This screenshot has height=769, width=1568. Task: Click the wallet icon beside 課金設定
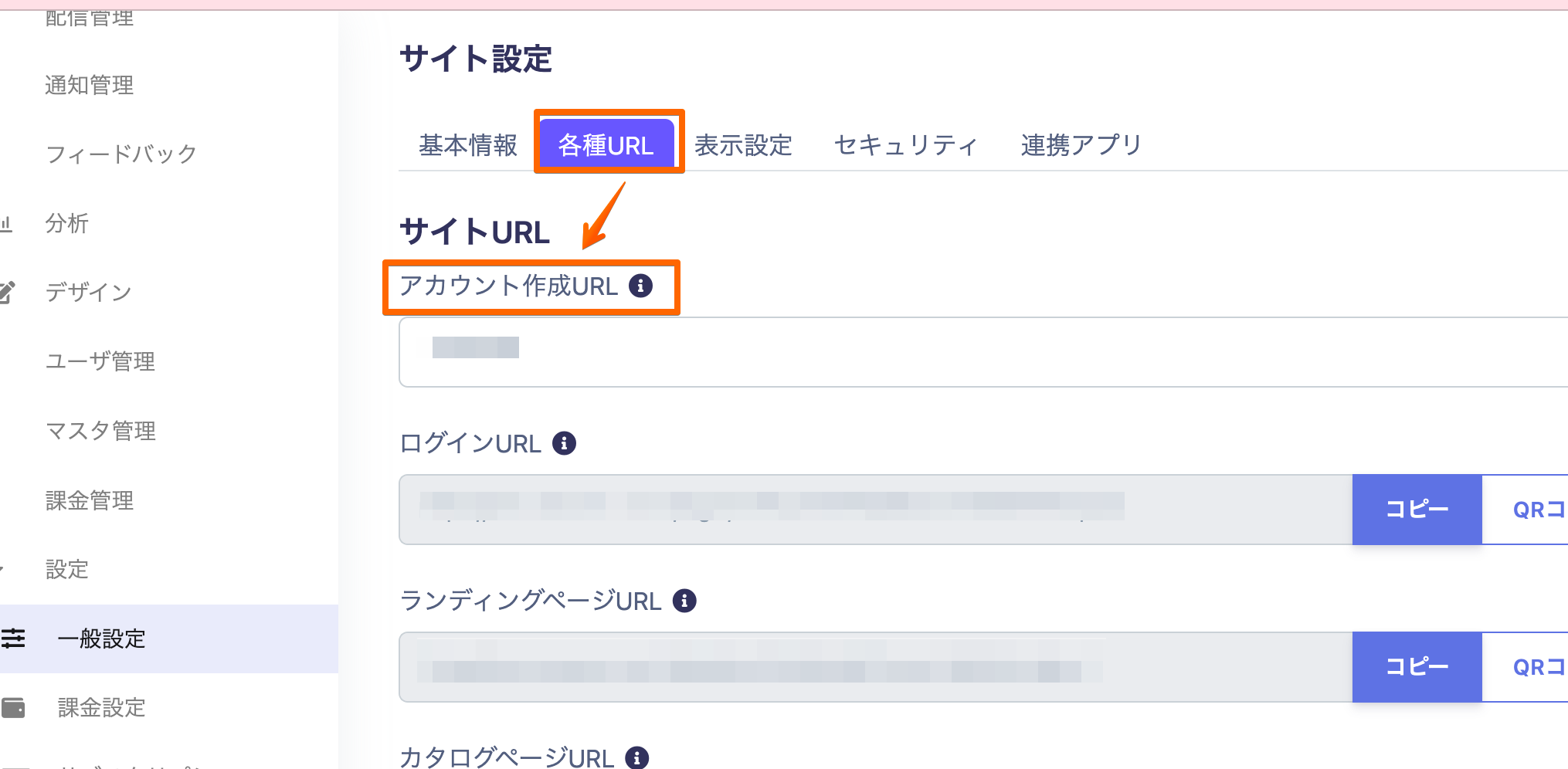click(x=13, y=707)
